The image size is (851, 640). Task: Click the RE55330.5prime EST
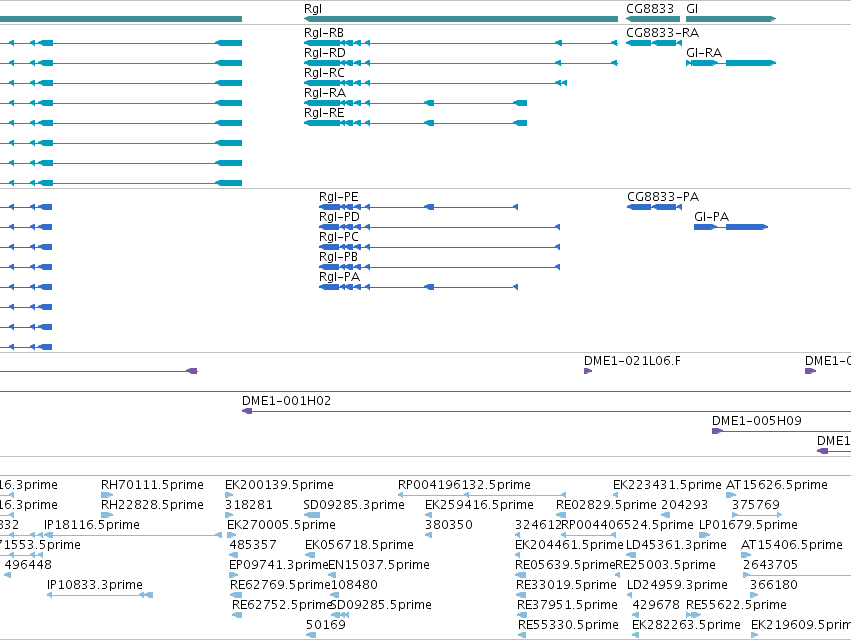pos(522,635)
